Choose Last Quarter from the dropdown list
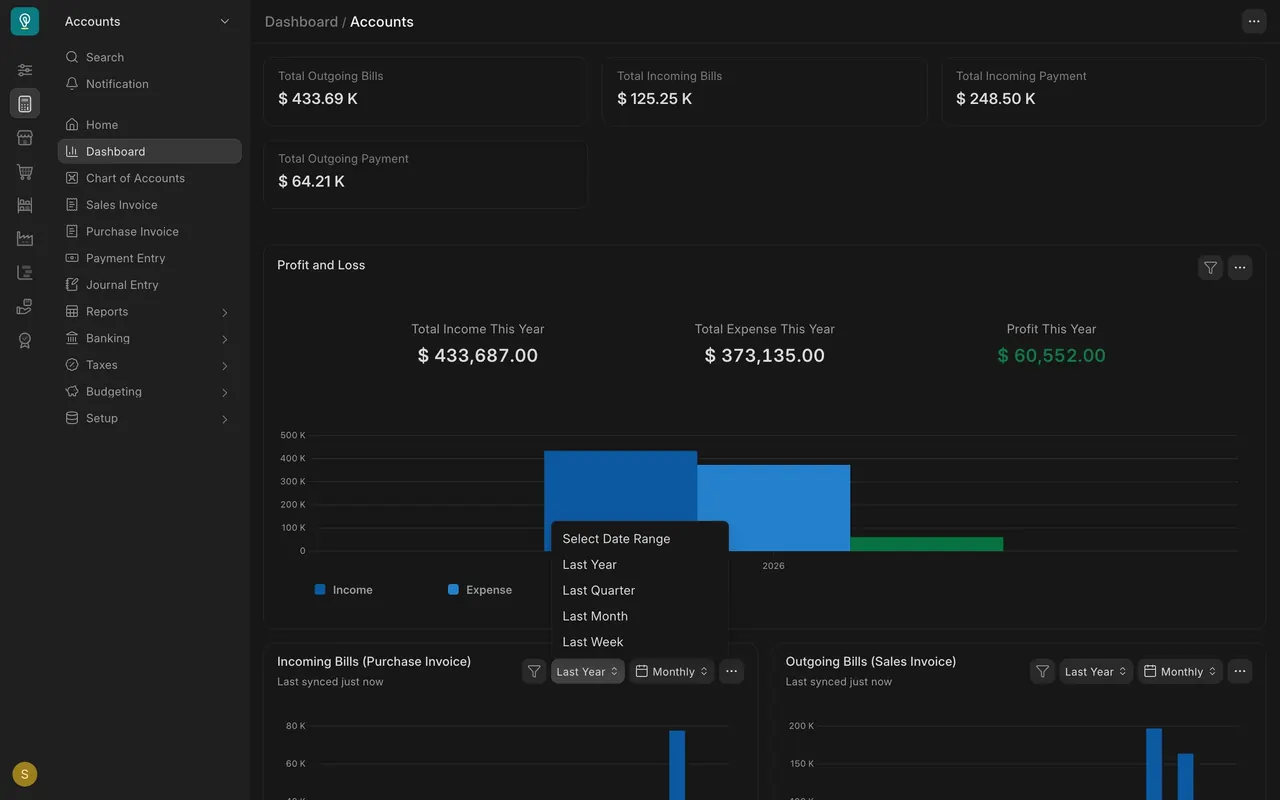Viewport: 1280px width, 800px height. pos(640,590)
